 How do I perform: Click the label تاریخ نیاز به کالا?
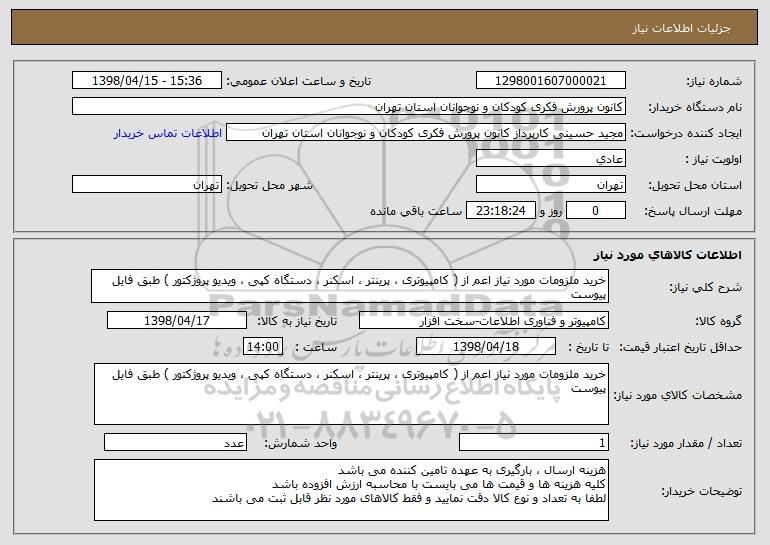tap(298, 322)
